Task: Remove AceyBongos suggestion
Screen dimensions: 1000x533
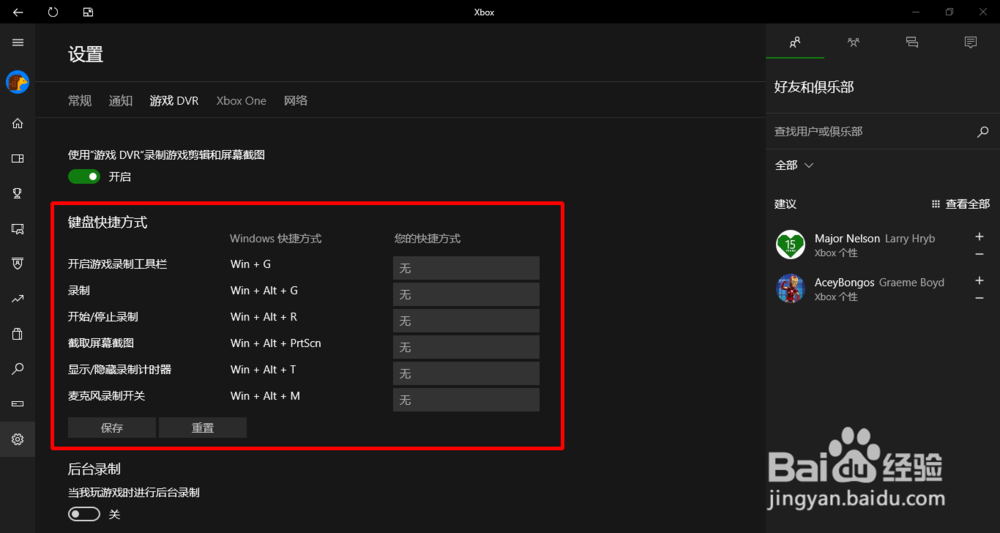Action: click(x=980, y=298)
